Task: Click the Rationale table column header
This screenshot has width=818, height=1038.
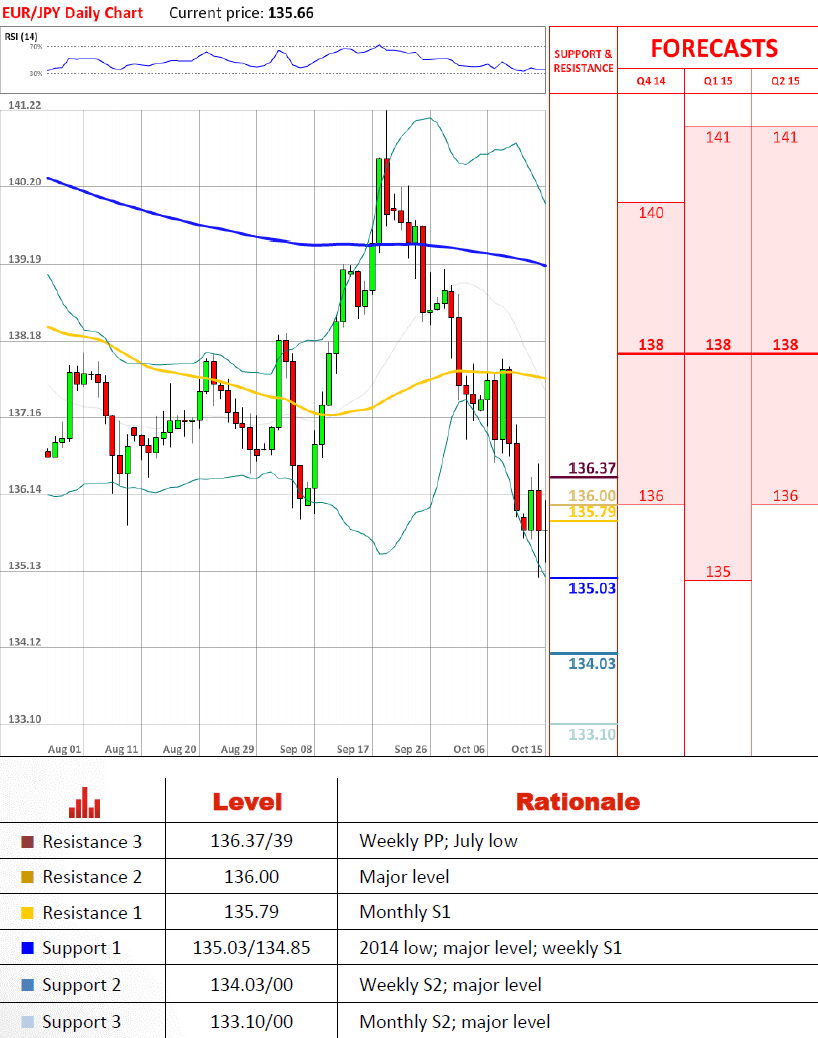Action: [578, 802]
